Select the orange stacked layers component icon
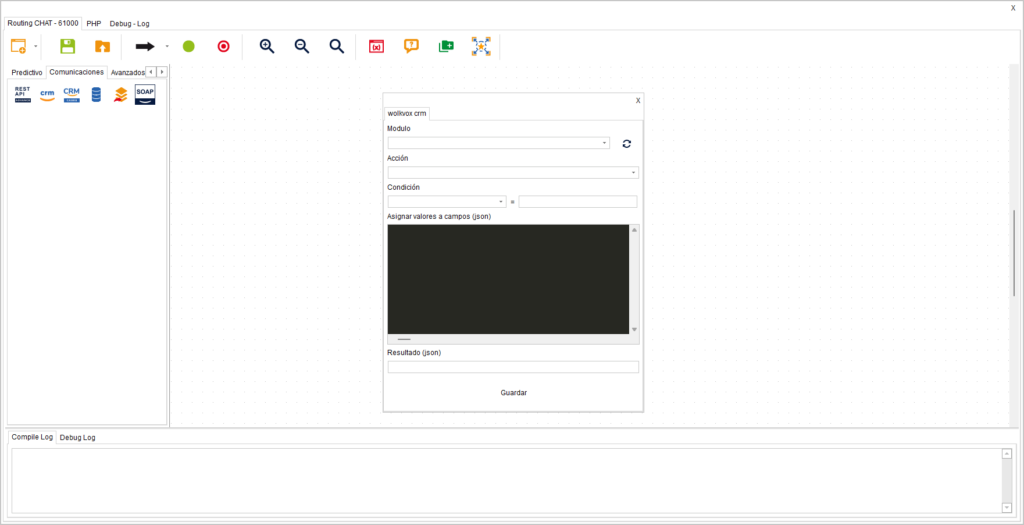This screenshot has height=525, width=1024. [120, 95]
